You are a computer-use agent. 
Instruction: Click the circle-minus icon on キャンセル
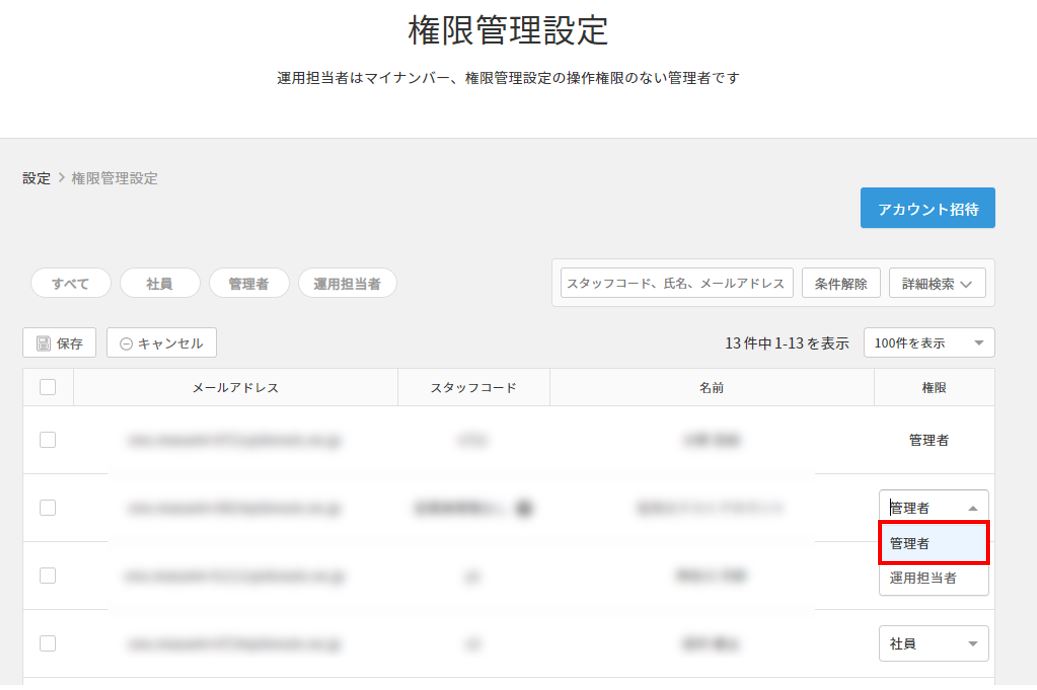pos(126,344)
